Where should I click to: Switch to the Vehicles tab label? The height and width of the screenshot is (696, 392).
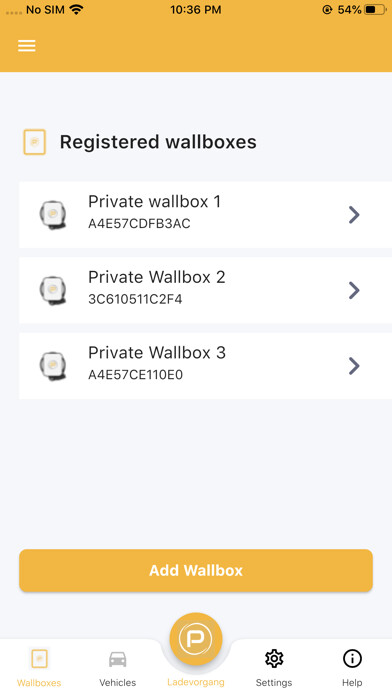[x=118, y=682]
